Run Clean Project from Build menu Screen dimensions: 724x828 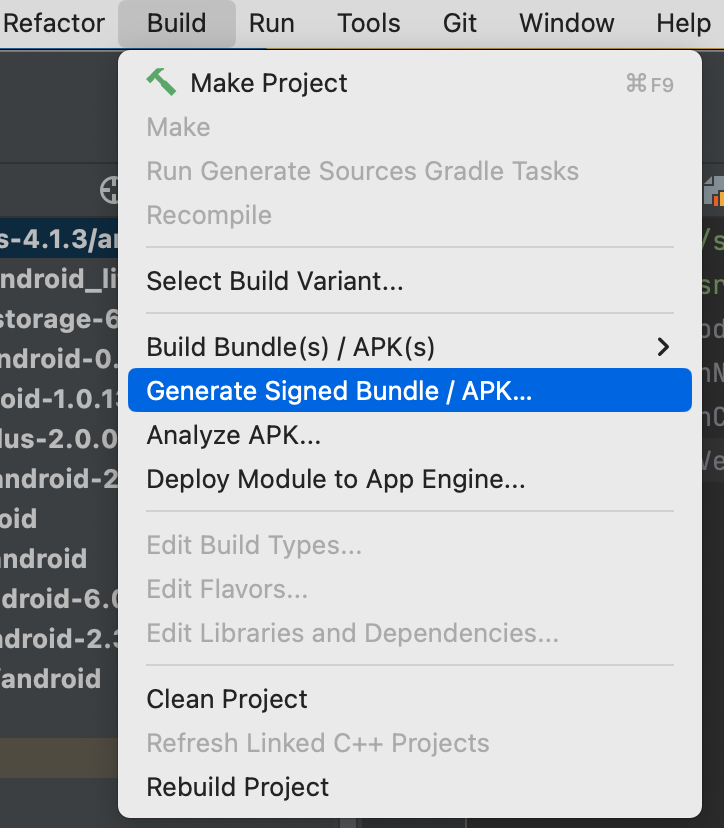[x=227, y=699]
